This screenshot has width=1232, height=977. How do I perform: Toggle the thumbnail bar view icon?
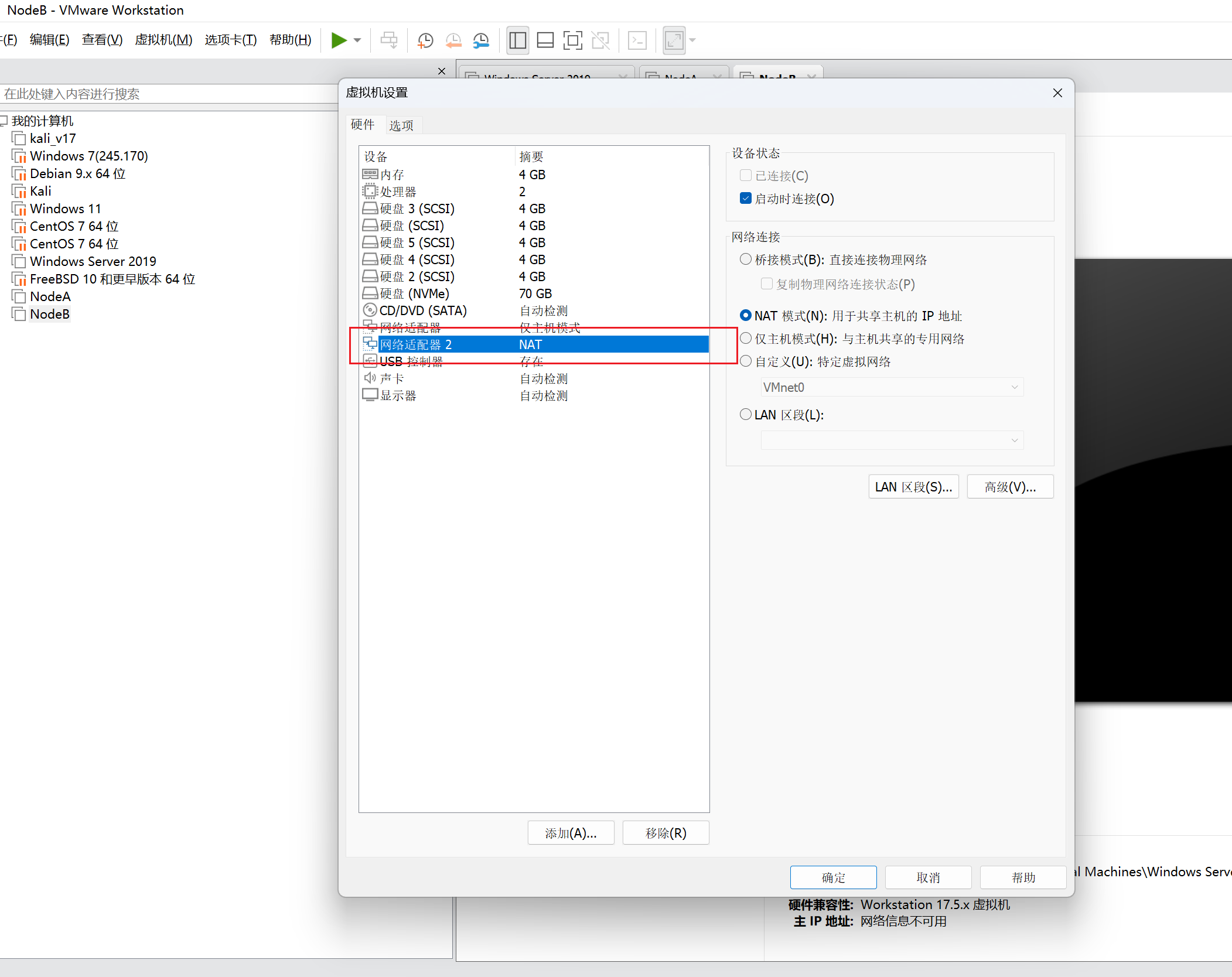(545, 40)
